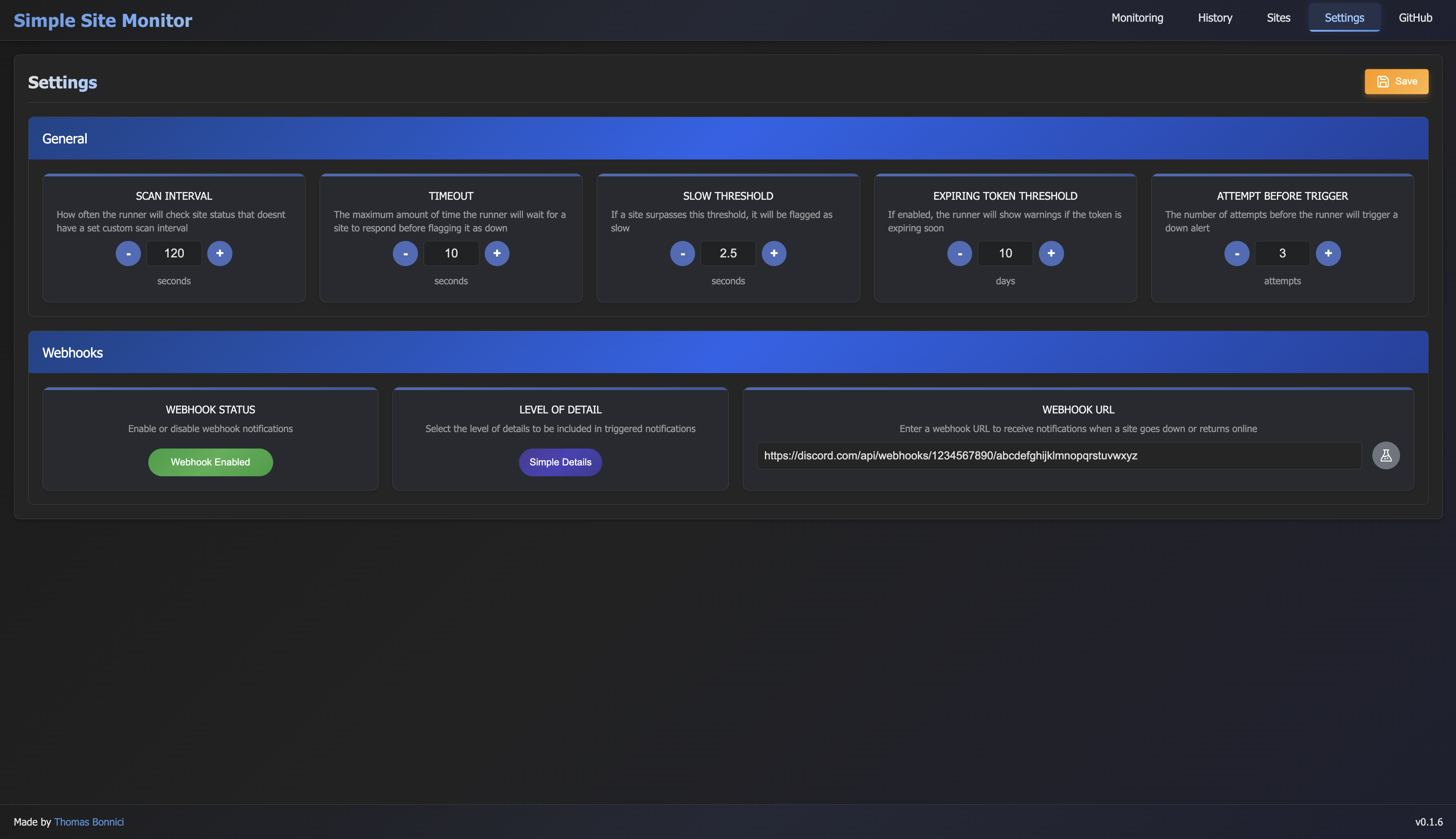The height and width of the screenshot is (839, 1456).
Task: Visit Thomas Bonnici's link in footer
Action: pyautogui.click(x=89, y=822)
